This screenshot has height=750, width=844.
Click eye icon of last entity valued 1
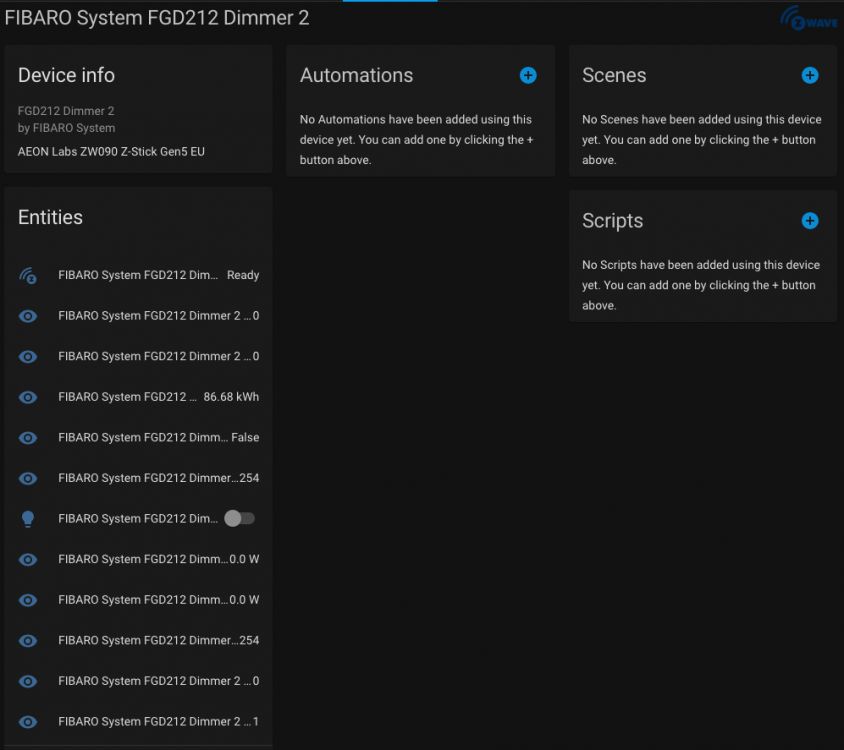point(28,721)
